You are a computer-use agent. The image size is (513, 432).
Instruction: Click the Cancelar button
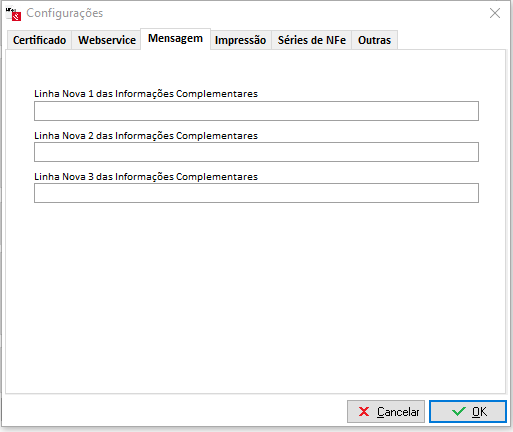point(386,412)
